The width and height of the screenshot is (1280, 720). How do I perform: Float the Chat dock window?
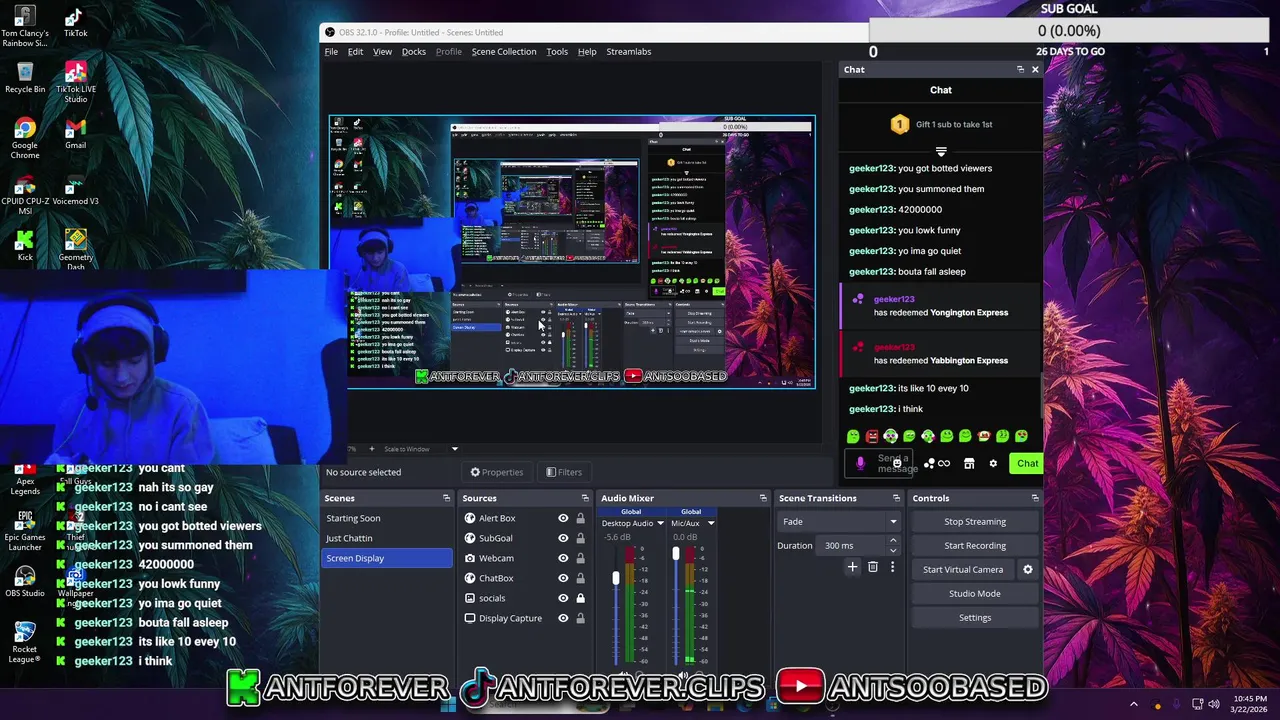tap(1020, 69)
